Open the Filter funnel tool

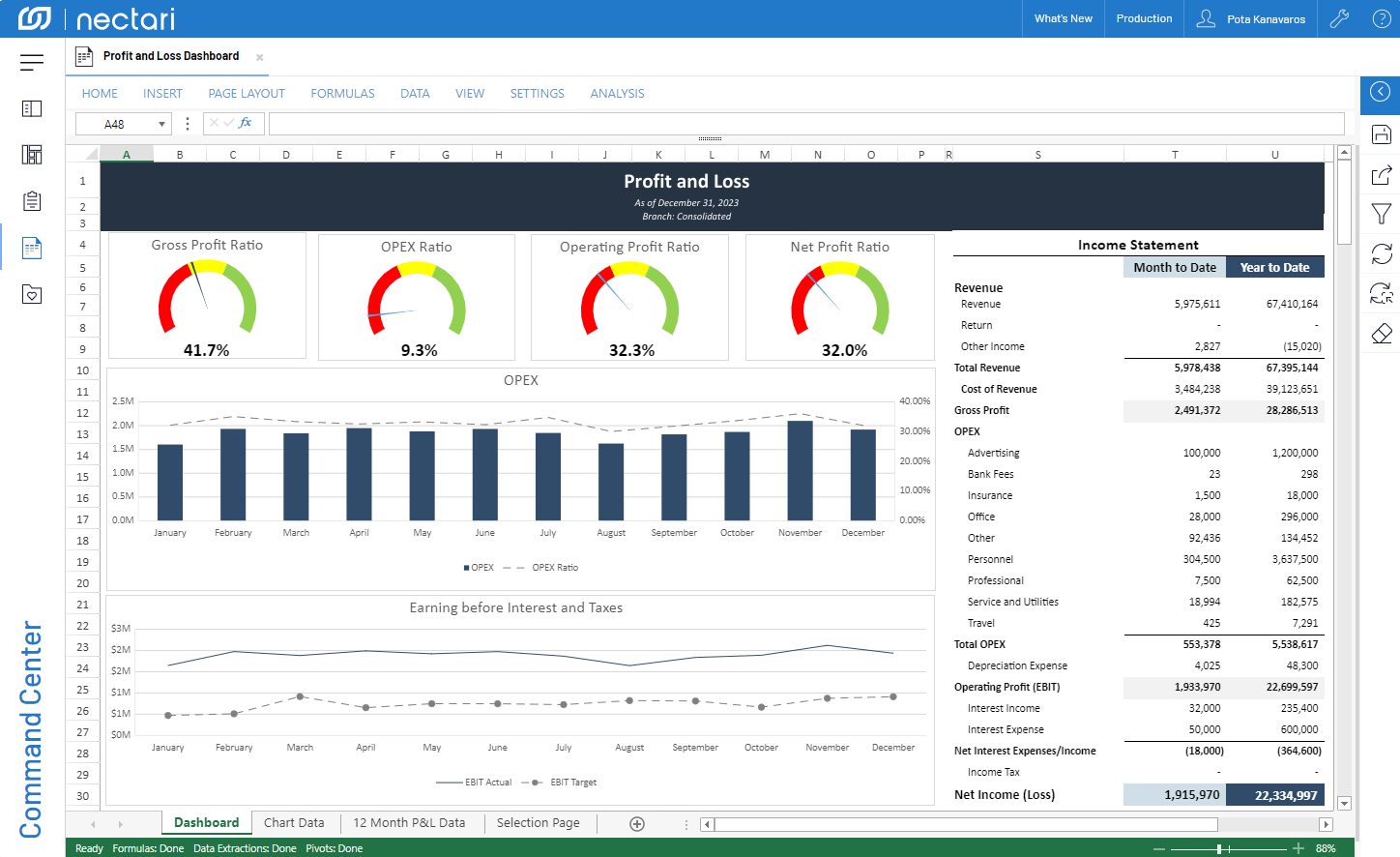1382,214
